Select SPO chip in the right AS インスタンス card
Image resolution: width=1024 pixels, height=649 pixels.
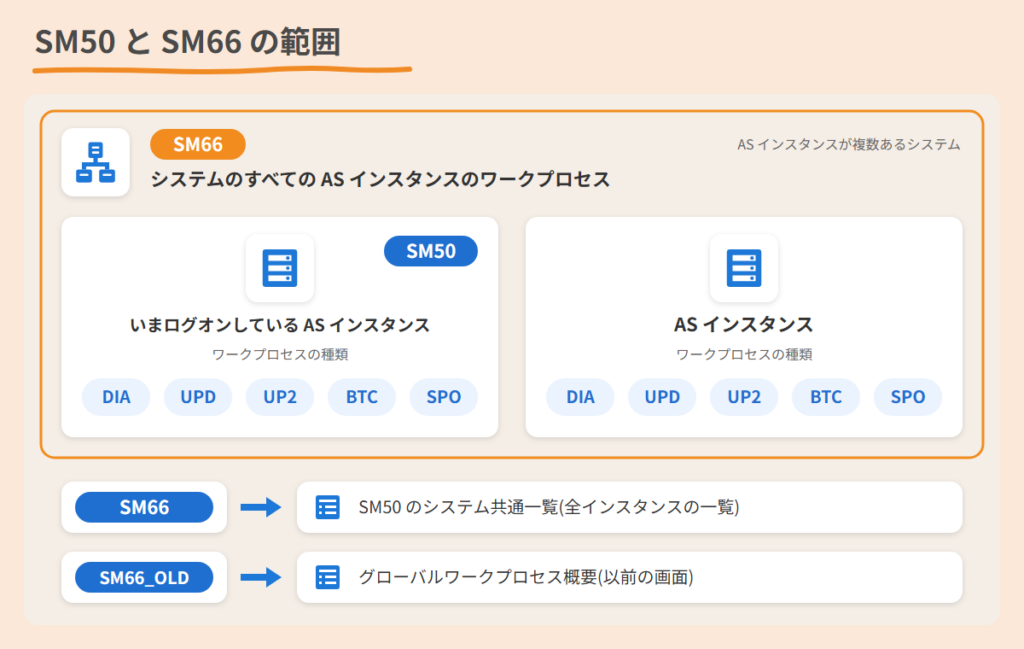[908, 397]
